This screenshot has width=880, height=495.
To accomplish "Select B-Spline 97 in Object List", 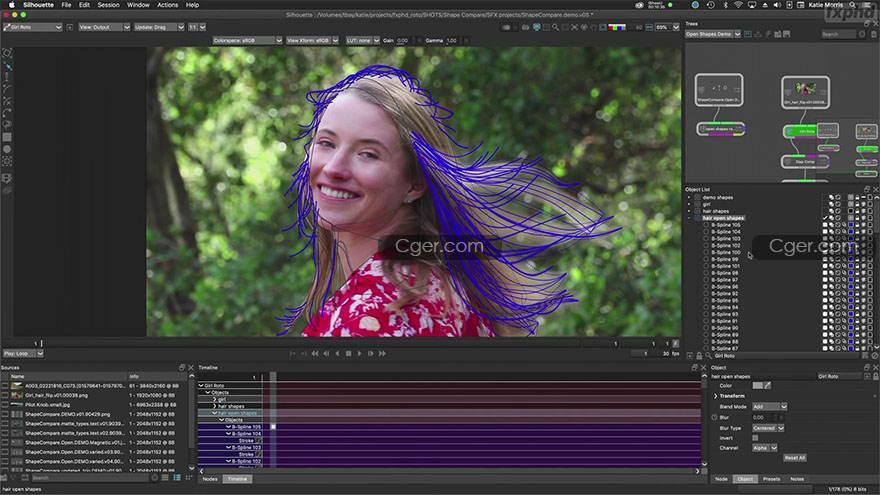I will (725, 279).
